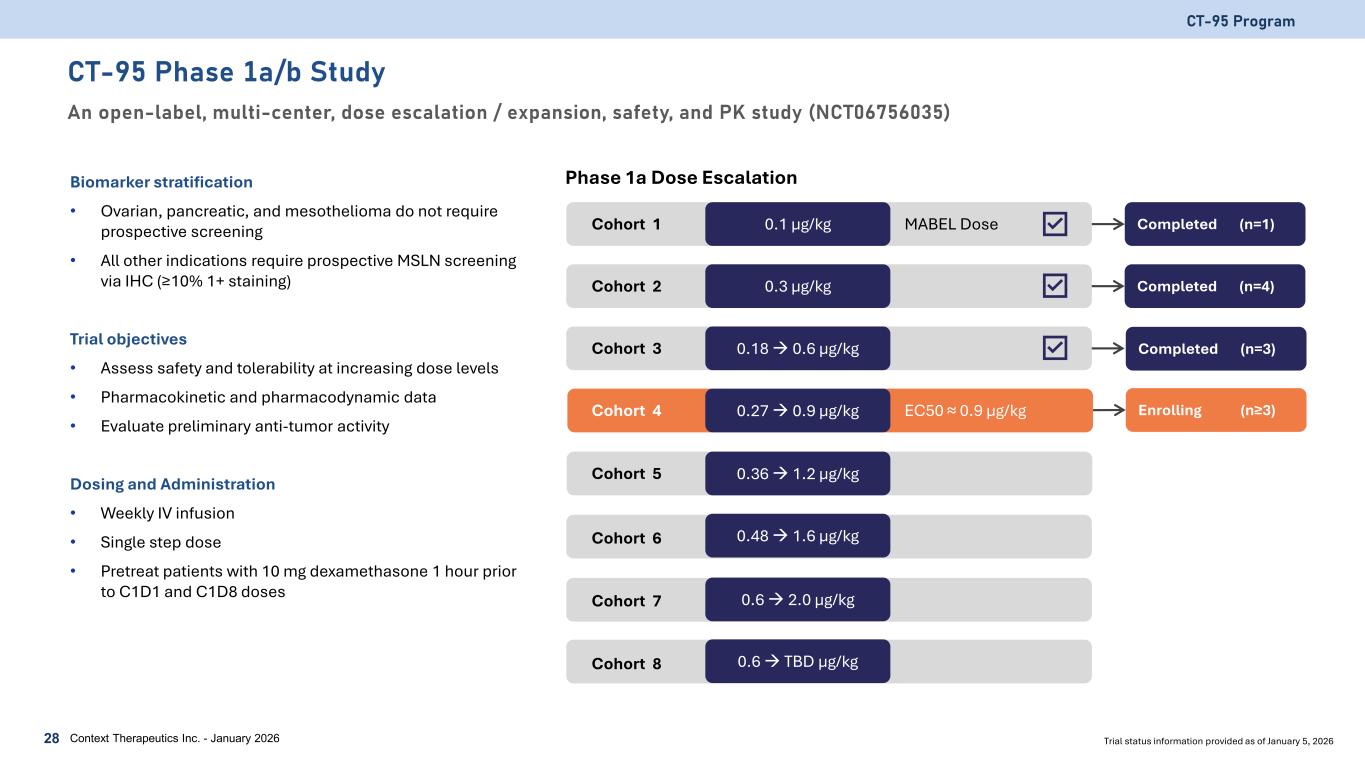Click the arrow after Cohort 2 row
This screenshot has height=768, width=1365.
pos(1108,286)
